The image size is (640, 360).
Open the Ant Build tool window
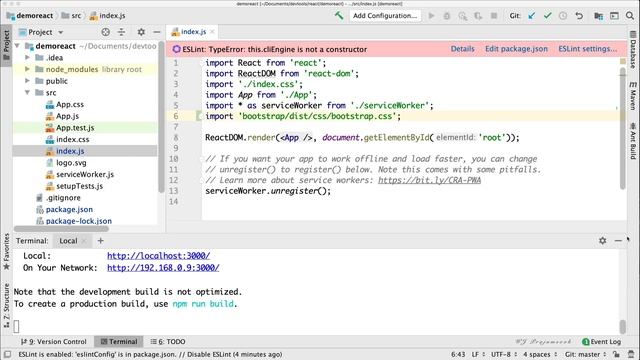633,141
